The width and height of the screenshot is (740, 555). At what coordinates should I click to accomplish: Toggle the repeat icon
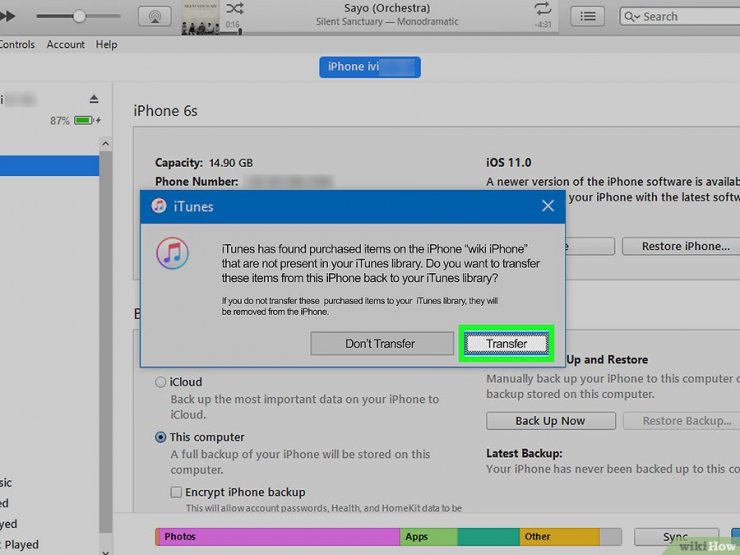pyautogui.click(x=542, y=8)
